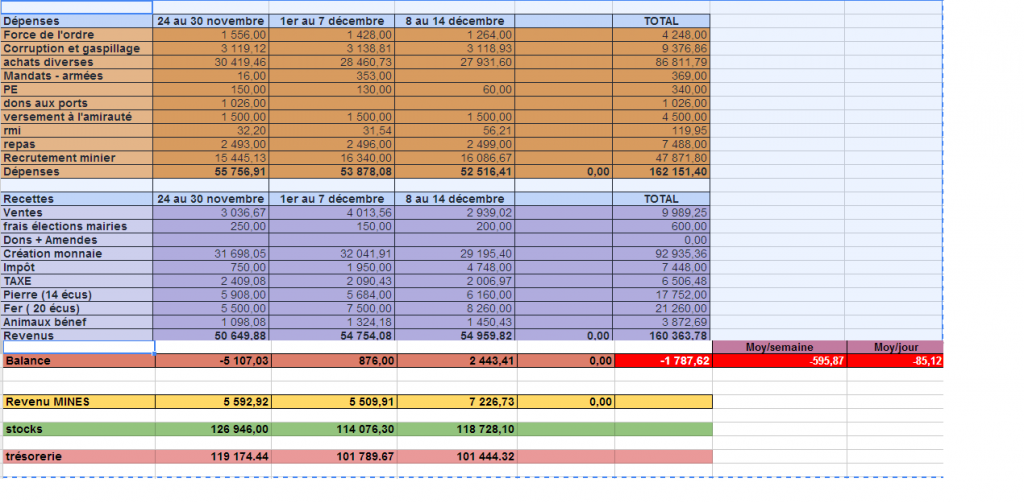Click the expenses total 162 151,40

(662, 172)
